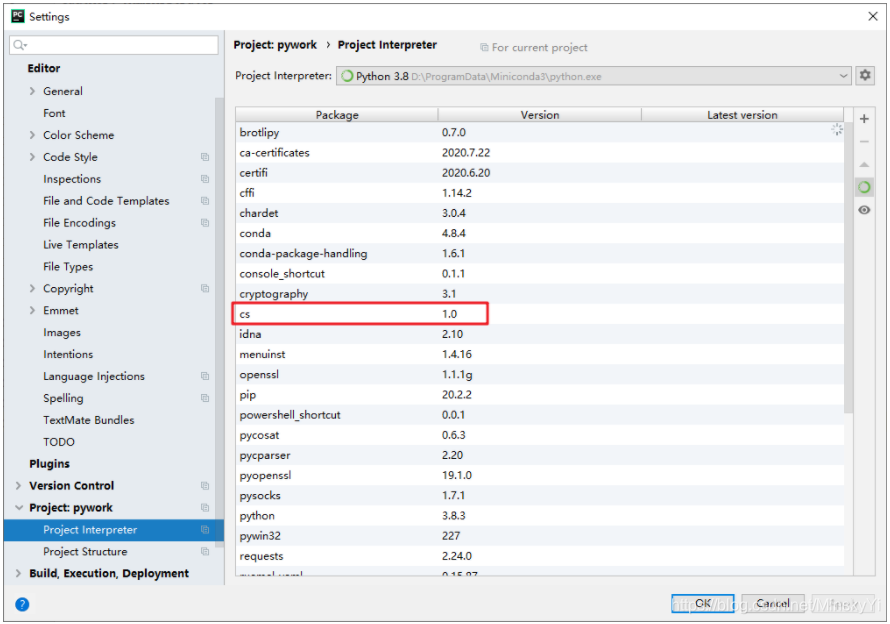Click the per-project icon beside Project: pywork

point(205,508)
